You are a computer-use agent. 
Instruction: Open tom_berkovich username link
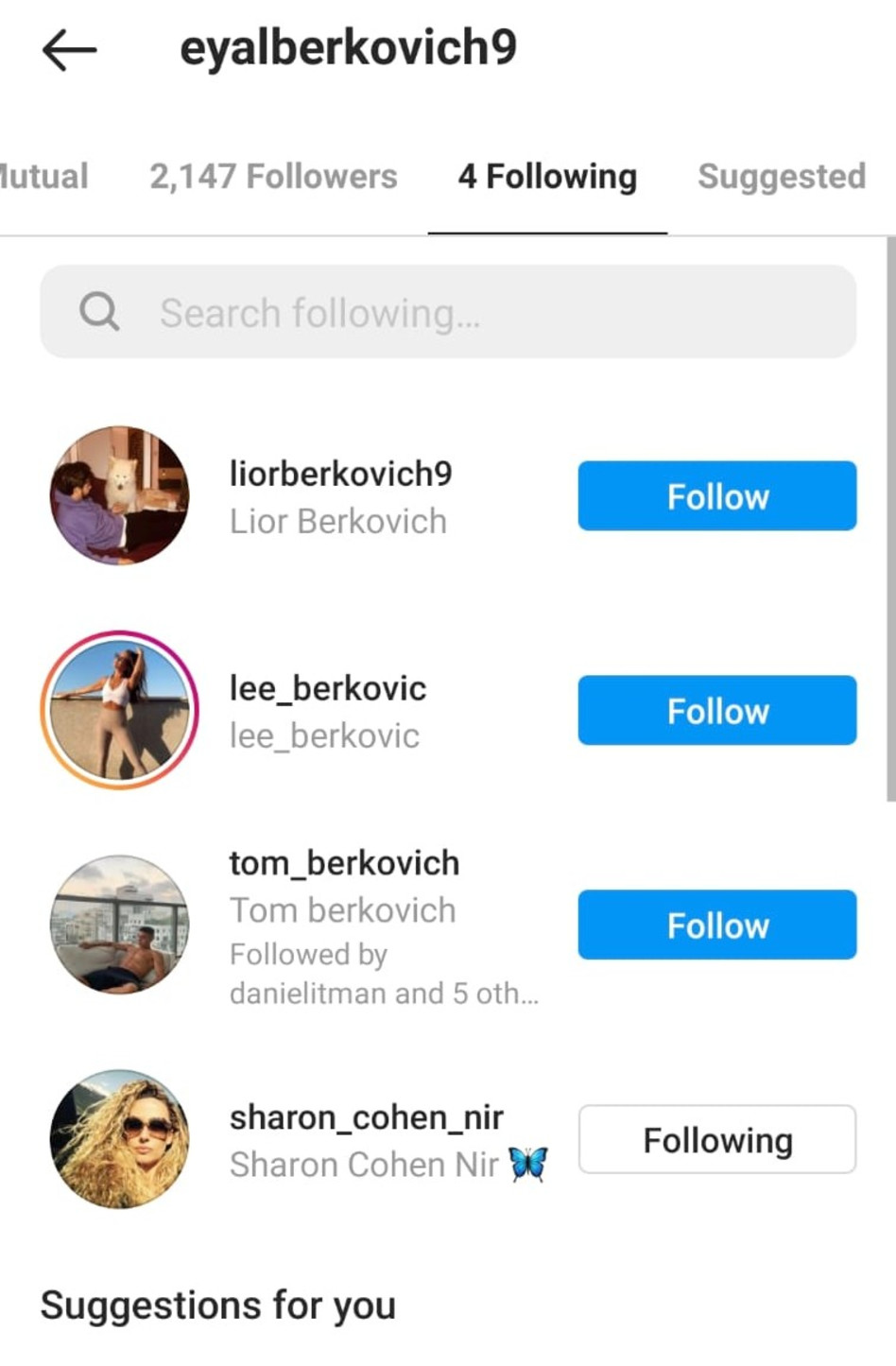[x=344, y=863]
